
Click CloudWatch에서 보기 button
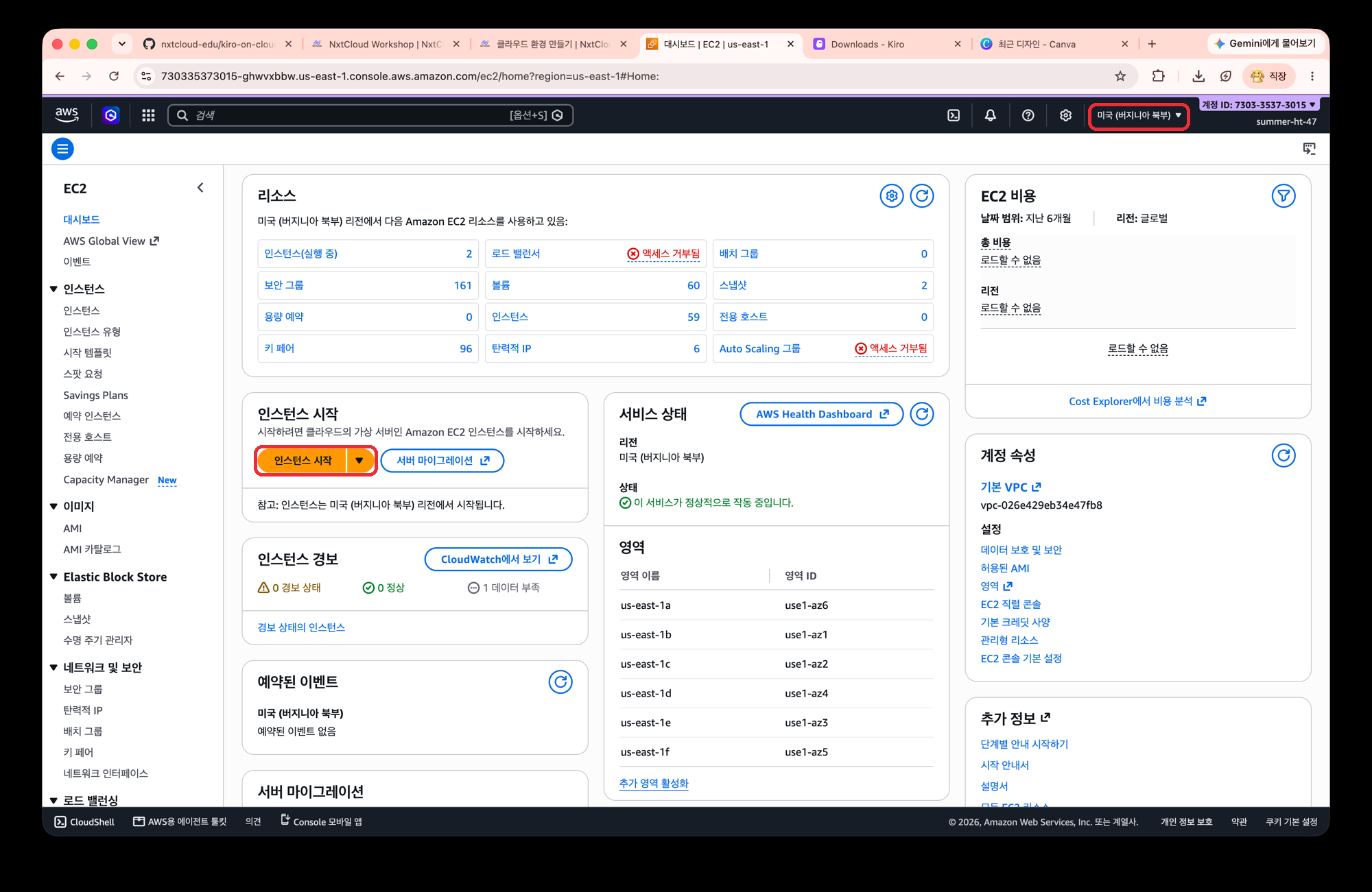click(499, 559)
